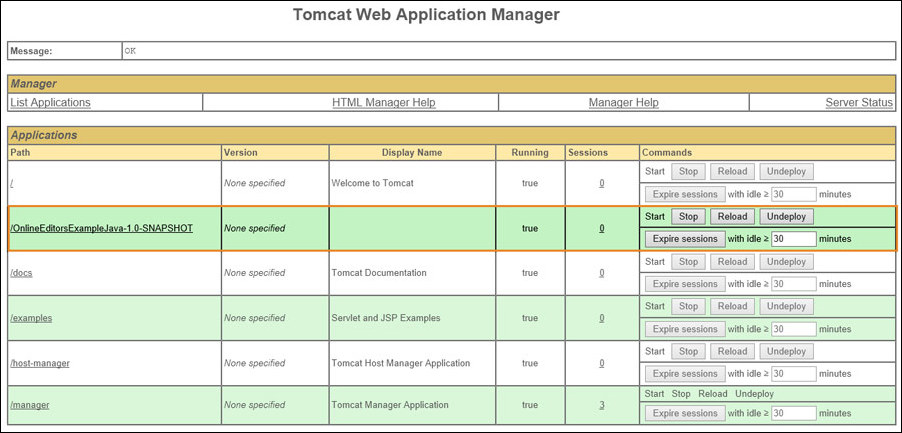Screen dimensions: 902x433
Task: Stop the OnlineEditorsExampleJava application
Action: click(688, 217)
